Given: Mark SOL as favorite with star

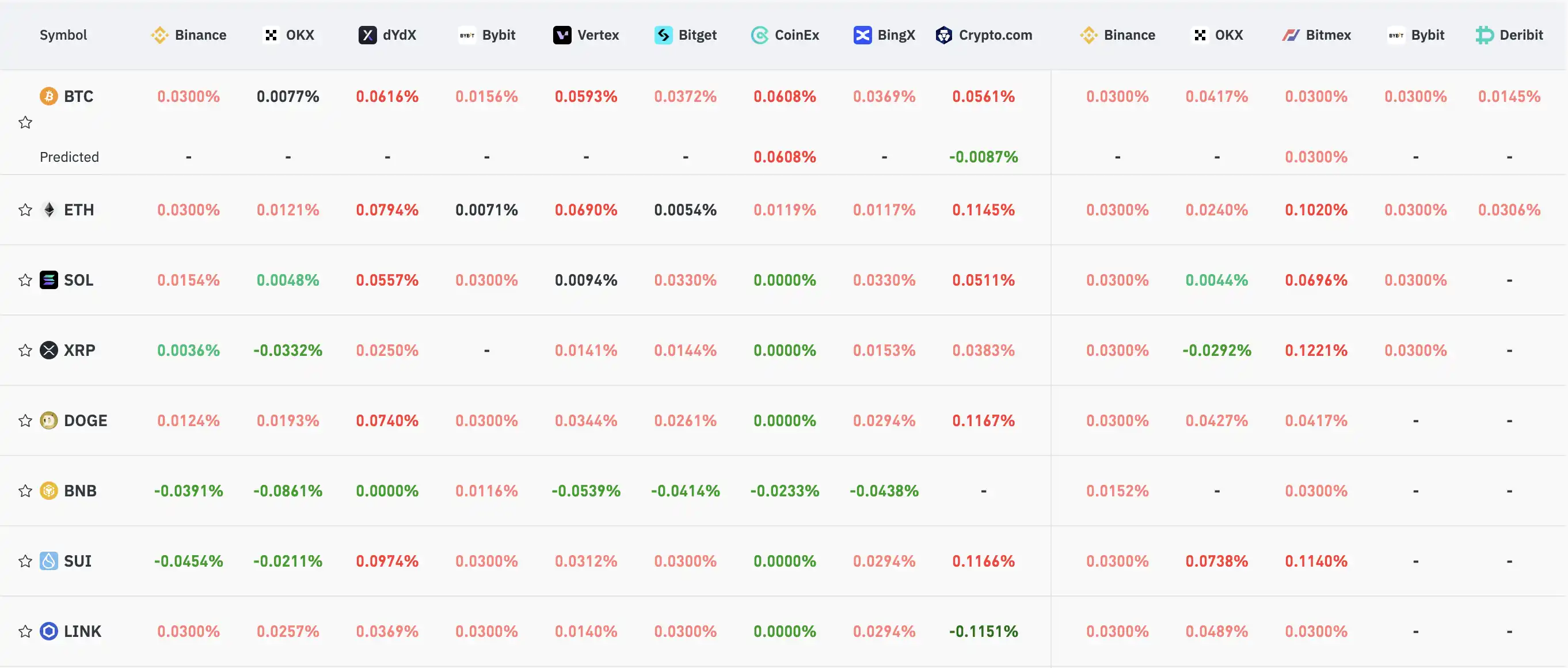Looking at the screenshot, I should 25,280.
